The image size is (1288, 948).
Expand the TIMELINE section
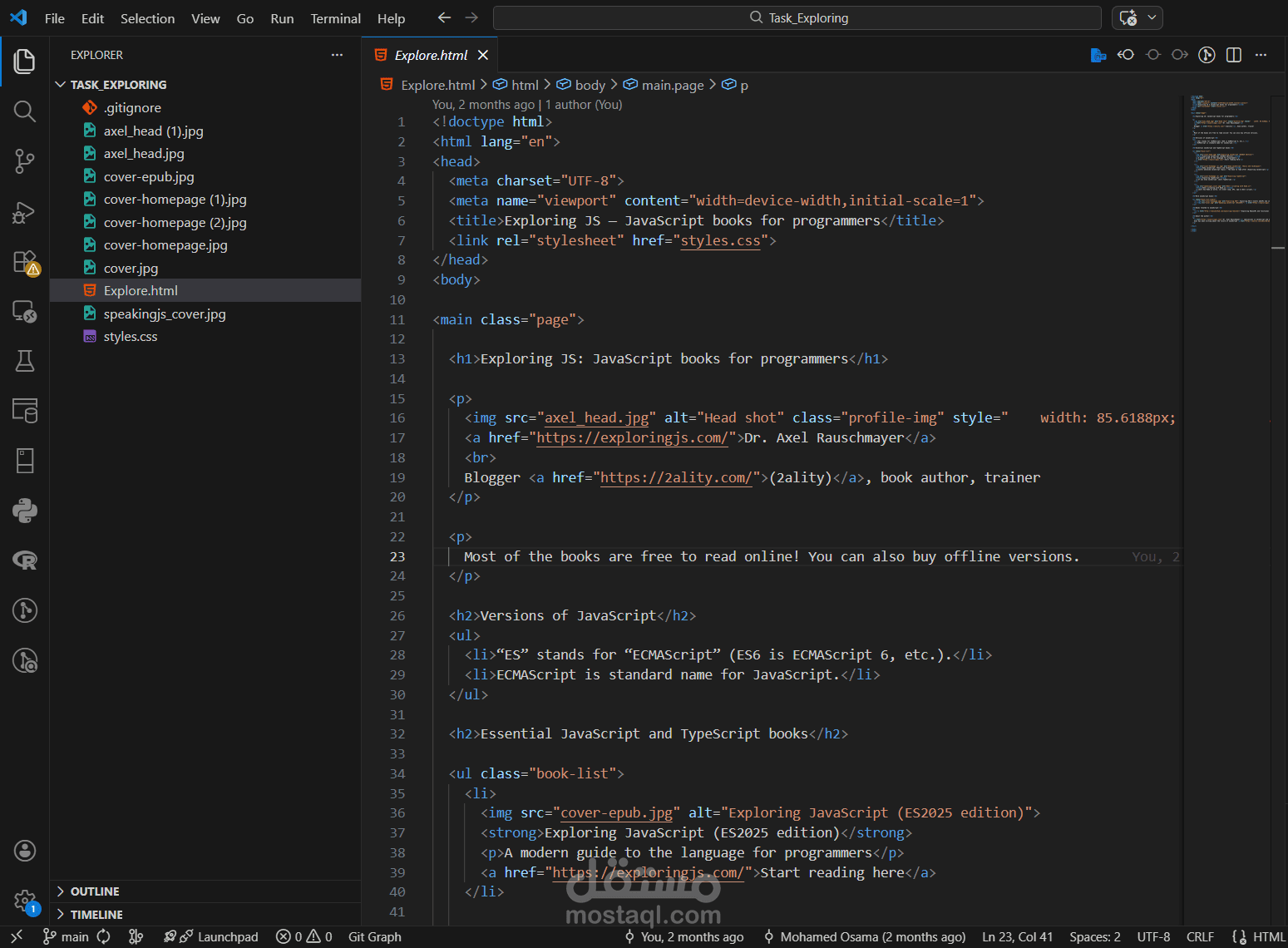(x=96, y=915)
